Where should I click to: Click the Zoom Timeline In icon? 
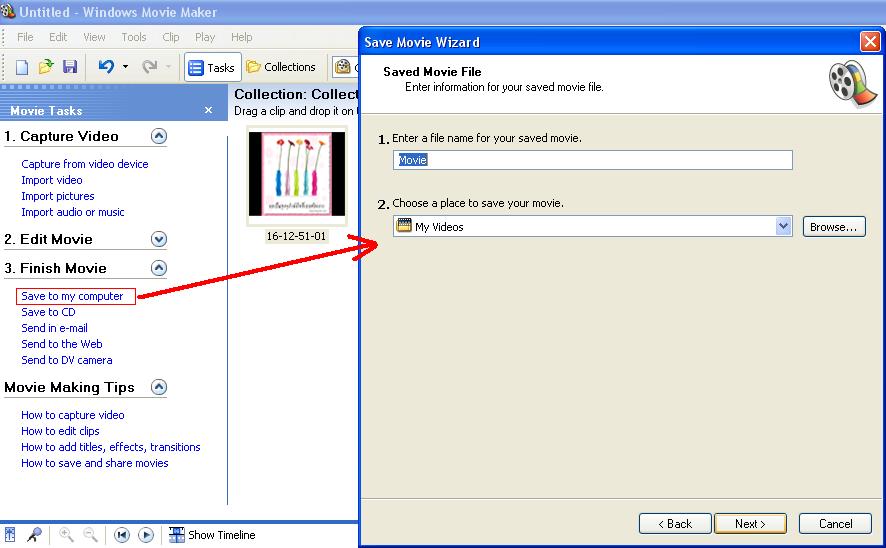click(66, 534)
